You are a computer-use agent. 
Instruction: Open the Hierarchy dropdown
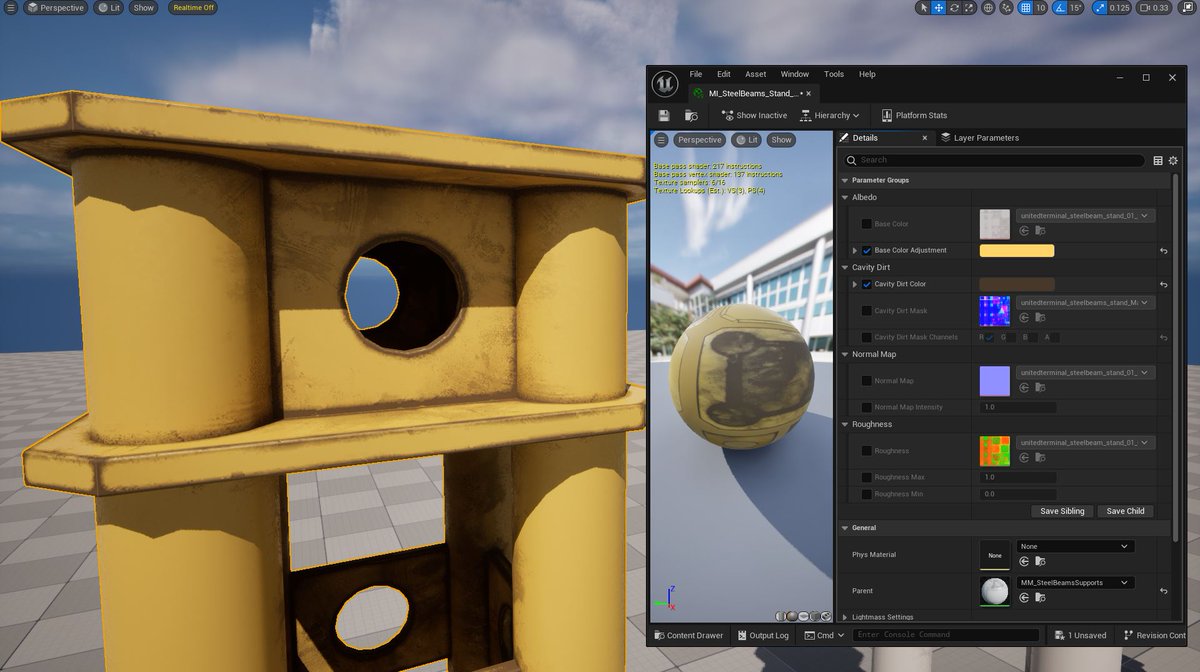[x=830, y=115]
